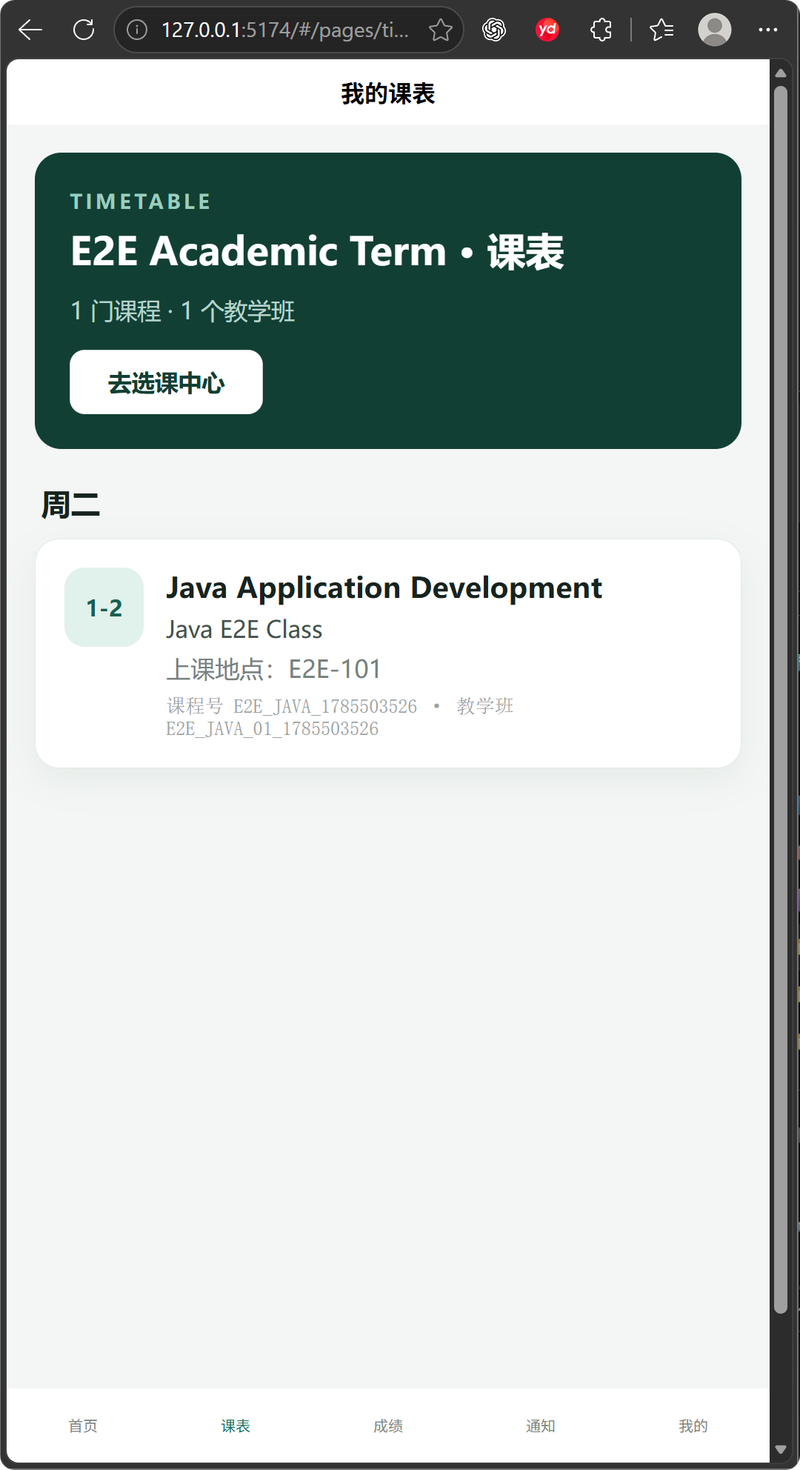Screen dimensions: 800x1470
Task: Open the favorites list icon
Action: tap(661, 30)
